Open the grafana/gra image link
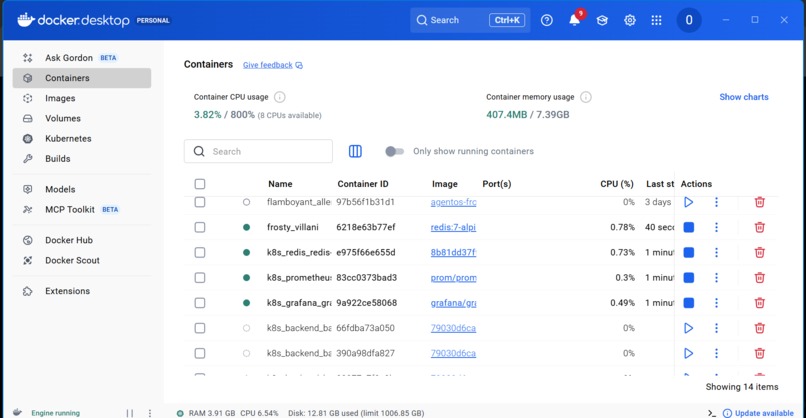The height and width of the screenshot is (418, 806). click(x=453, y=303)
